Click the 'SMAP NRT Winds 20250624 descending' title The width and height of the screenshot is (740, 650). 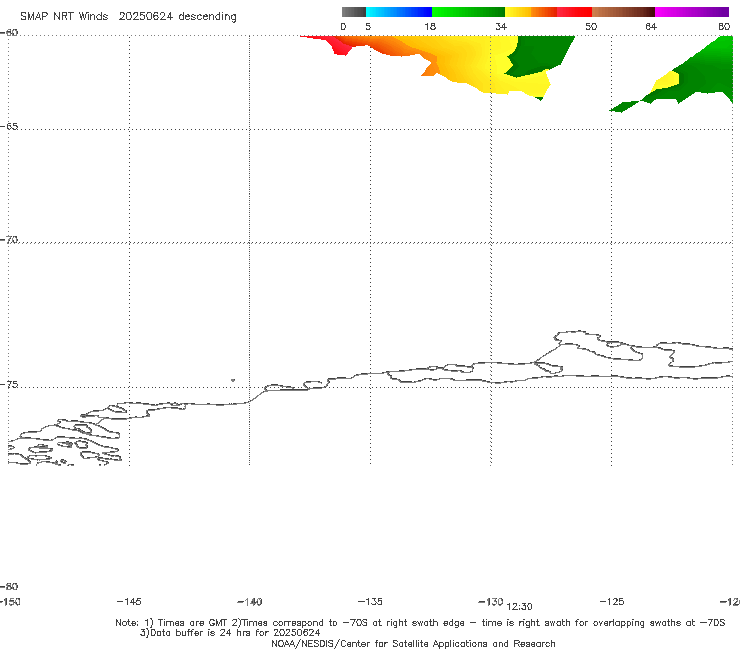[x=128, y=17]
